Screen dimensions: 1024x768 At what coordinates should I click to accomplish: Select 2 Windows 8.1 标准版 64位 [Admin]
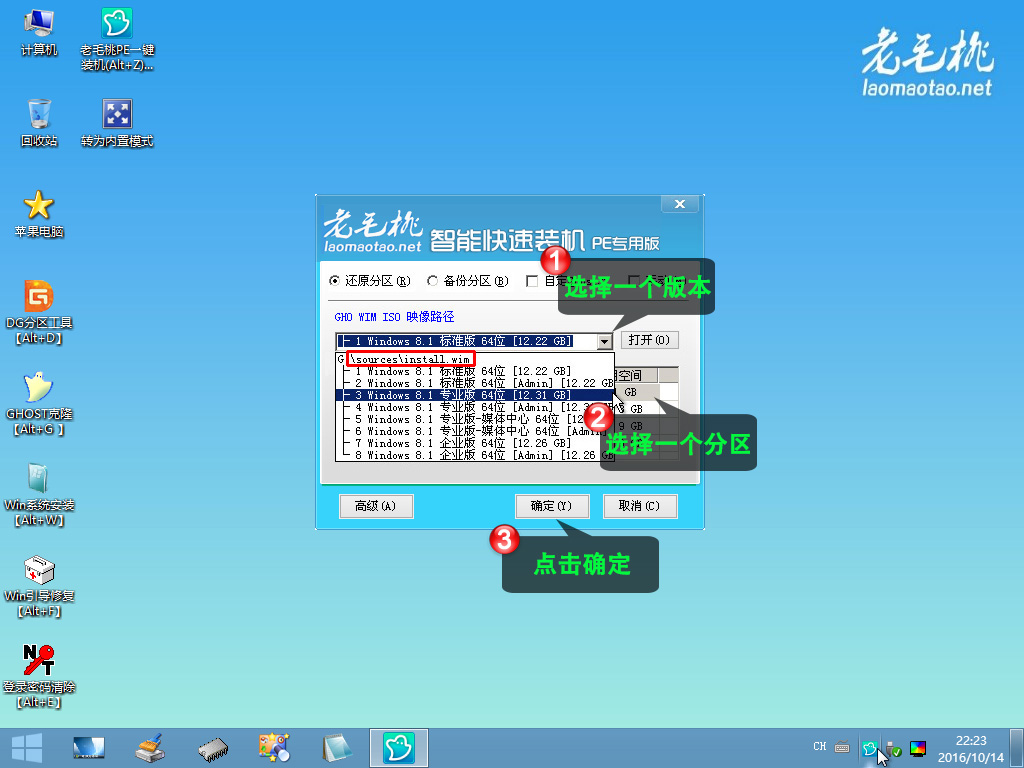pos(475,383)
